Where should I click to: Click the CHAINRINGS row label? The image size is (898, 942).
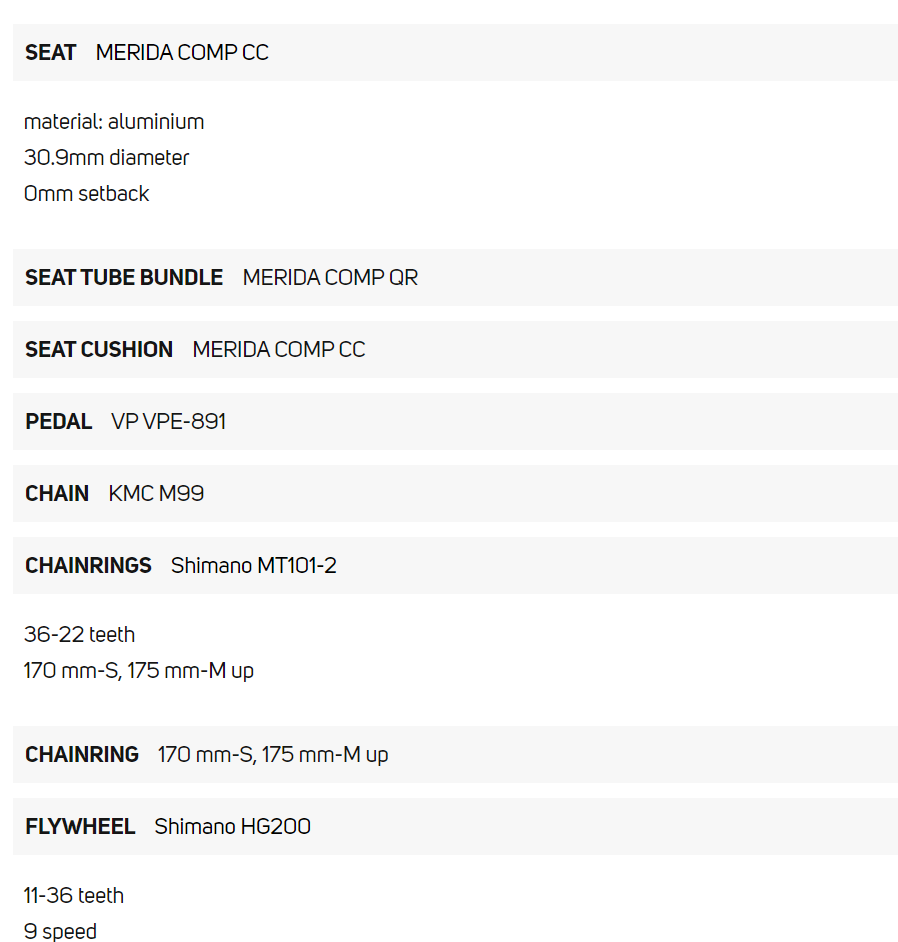[88, 566]
